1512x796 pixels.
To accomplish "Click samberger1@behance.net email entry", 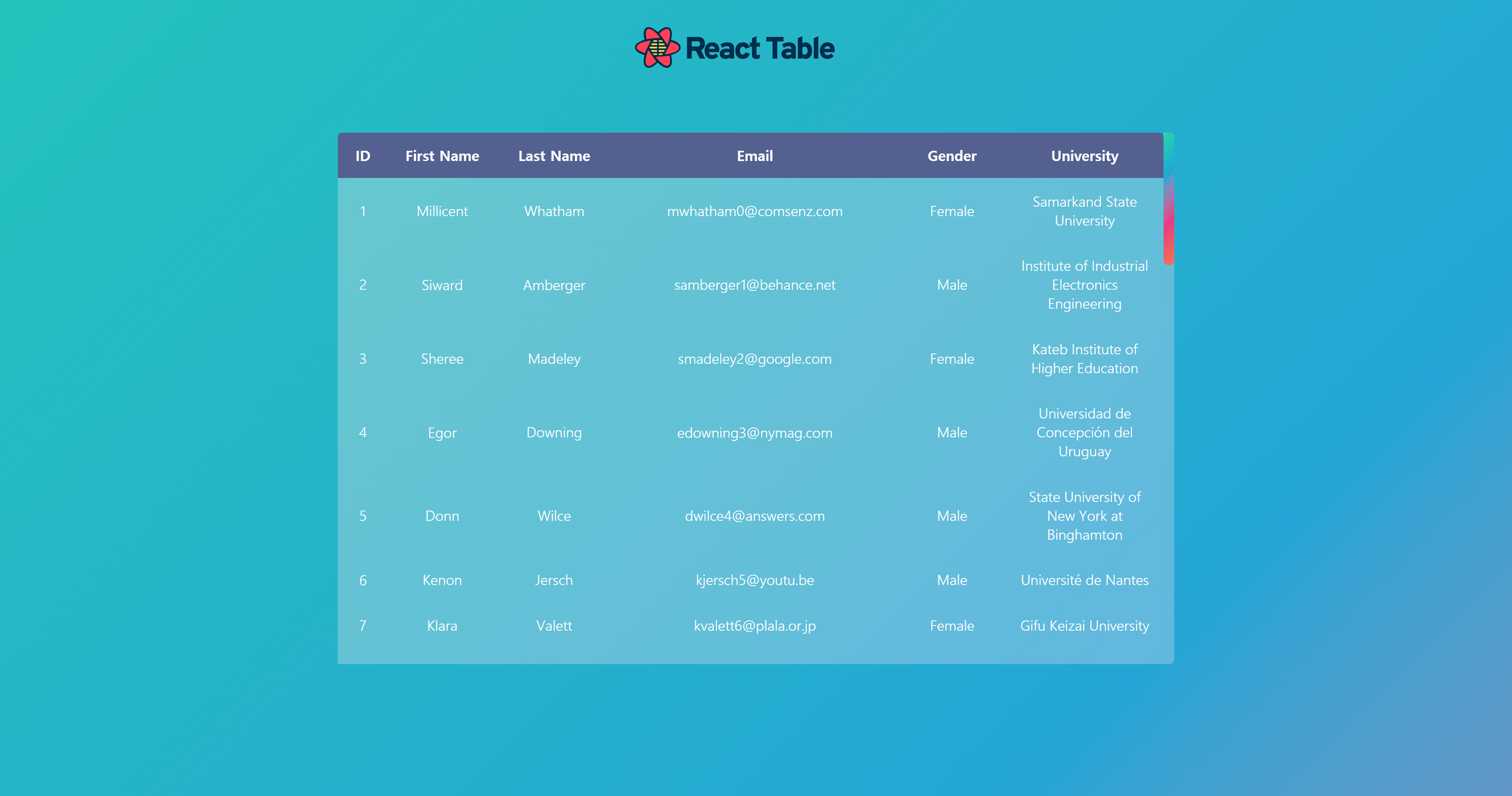I will coord(754,285).
